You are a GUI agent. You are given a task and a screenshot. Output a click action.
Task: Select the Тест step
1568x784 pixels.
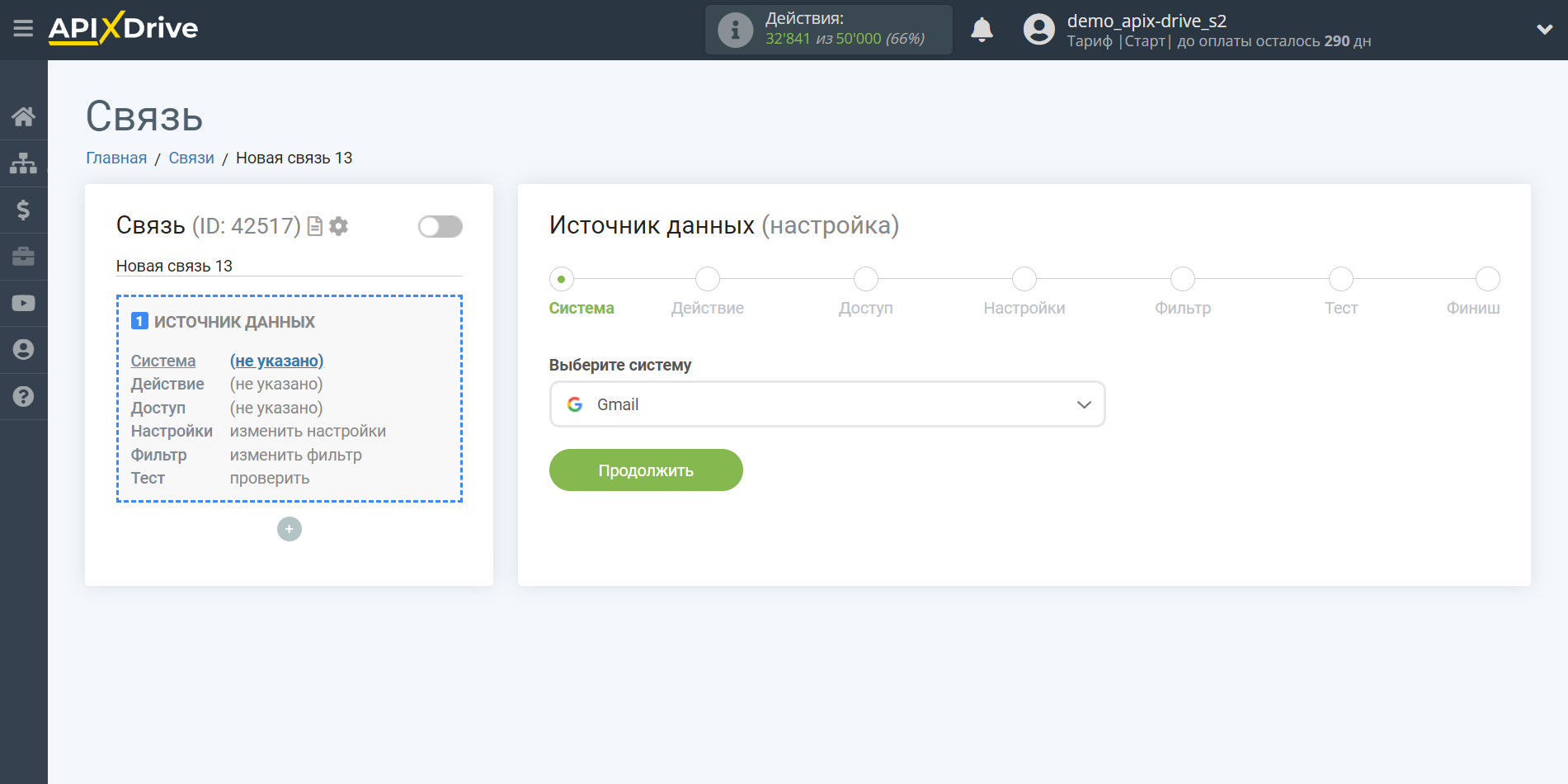click(x=1341, y=279)
